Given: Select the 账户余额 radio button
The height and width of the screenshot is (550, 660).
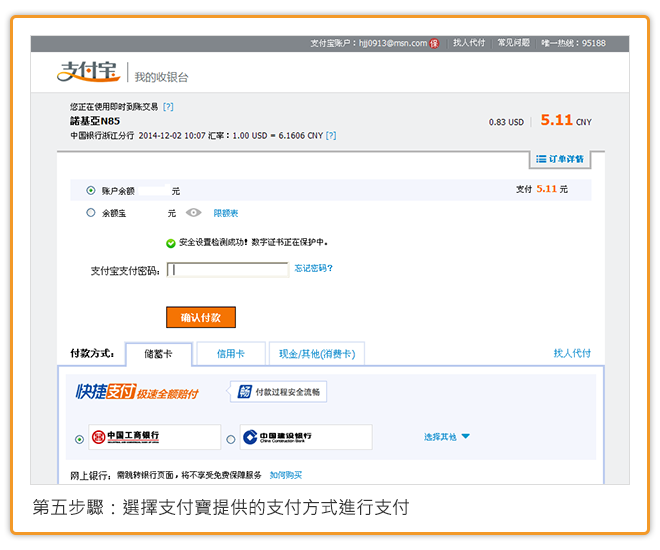Looking at the screenshot, I should (x=91, y=190).
